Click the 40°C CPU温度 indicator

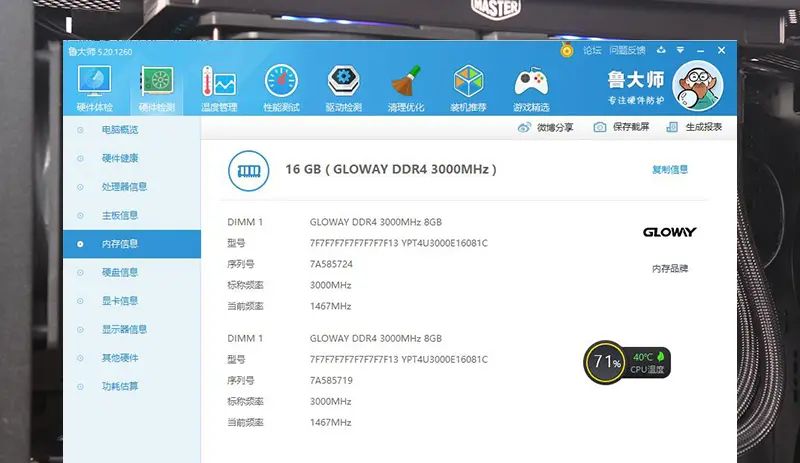[x=648, y=363]
